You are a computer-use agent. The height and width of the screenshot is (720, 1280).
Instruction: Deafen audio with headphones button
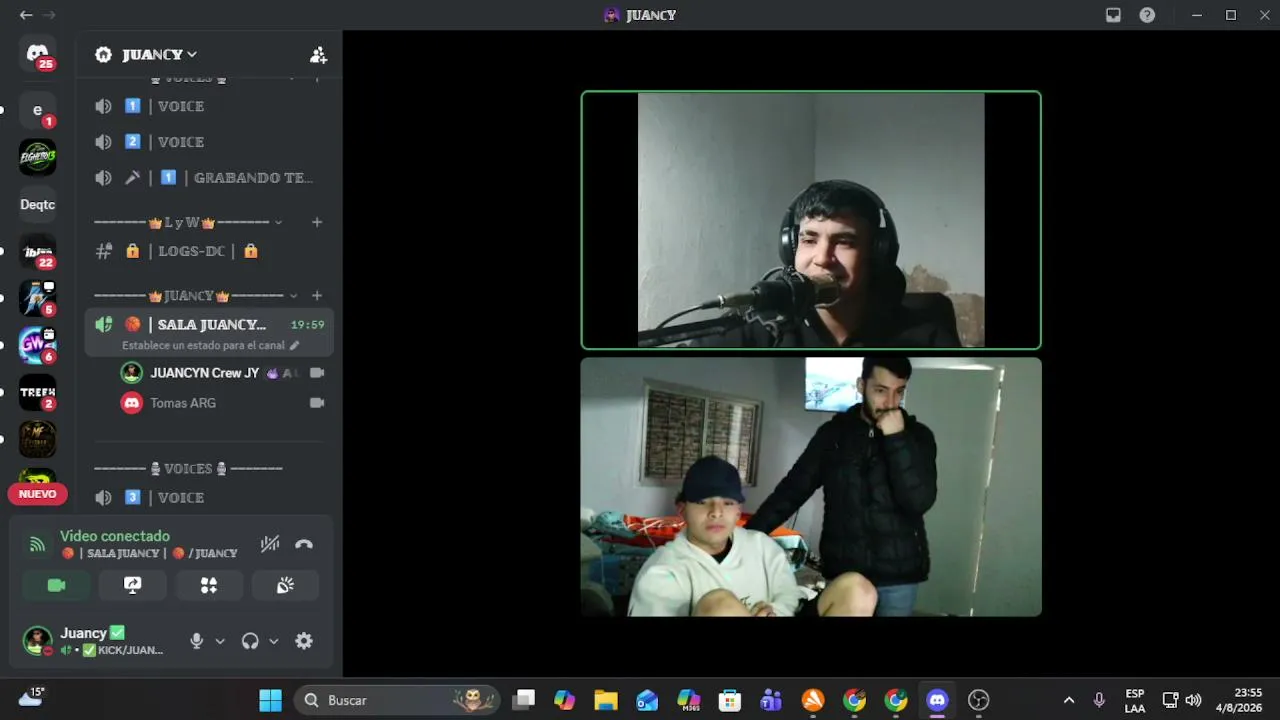250,641
